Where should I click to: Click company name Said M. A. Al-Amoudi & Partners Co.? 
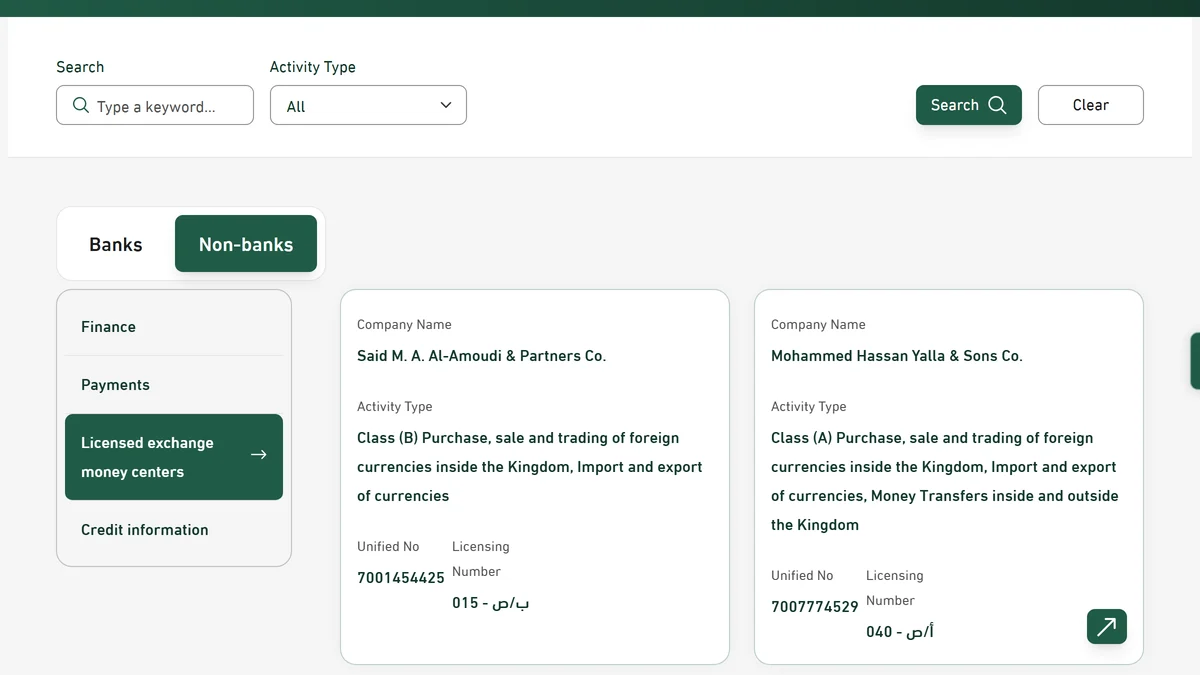point(482,356)
